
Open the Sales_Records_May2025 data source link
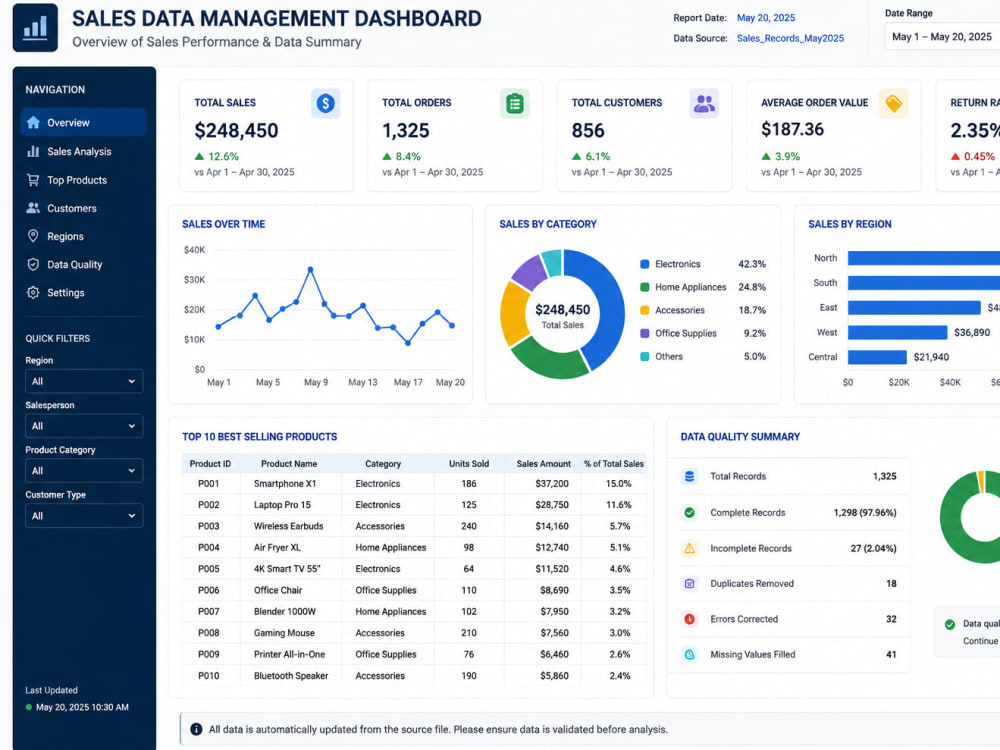click(790, 38)
